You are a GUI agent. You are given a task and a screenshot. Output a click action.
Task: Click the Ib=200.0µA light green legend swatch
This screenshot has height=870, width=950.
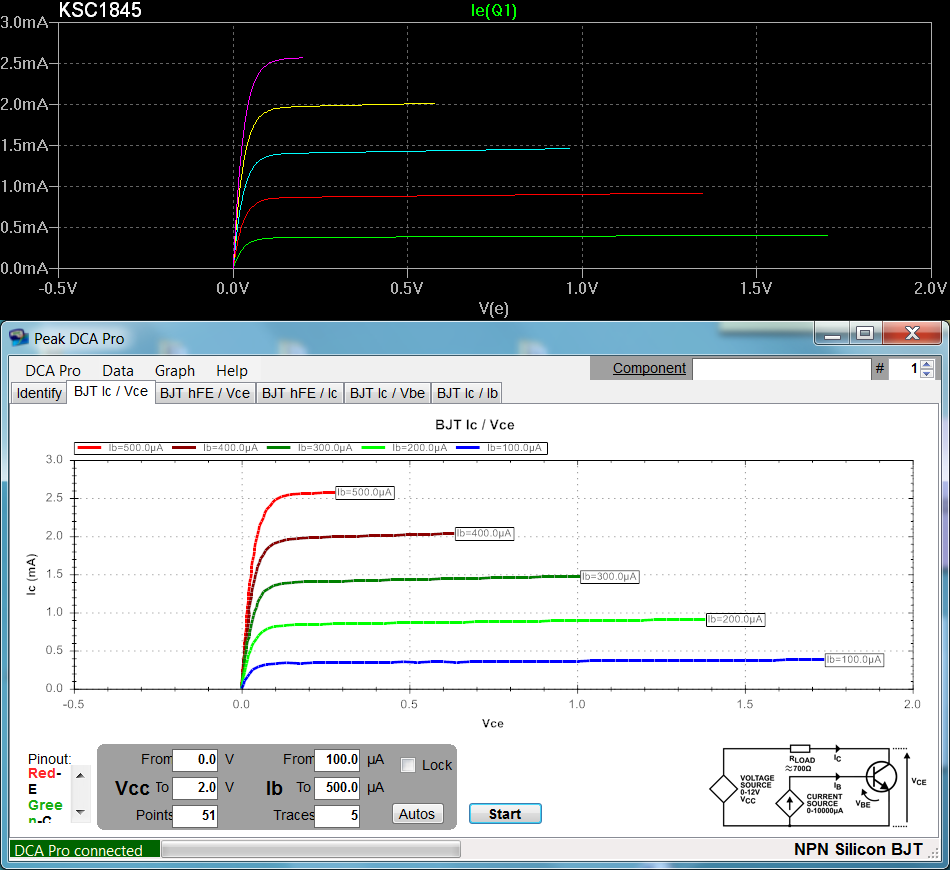pyautogui.click(x=373, y=448)
